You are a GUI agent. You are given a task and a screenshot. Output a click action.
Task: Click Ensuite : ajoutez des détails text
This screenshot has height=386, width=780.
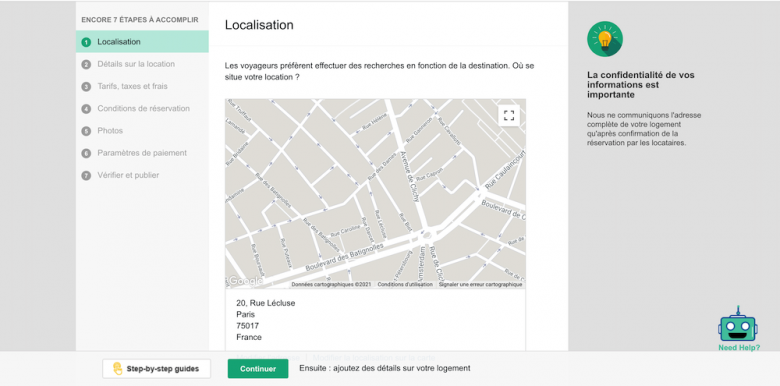[385, 369]
